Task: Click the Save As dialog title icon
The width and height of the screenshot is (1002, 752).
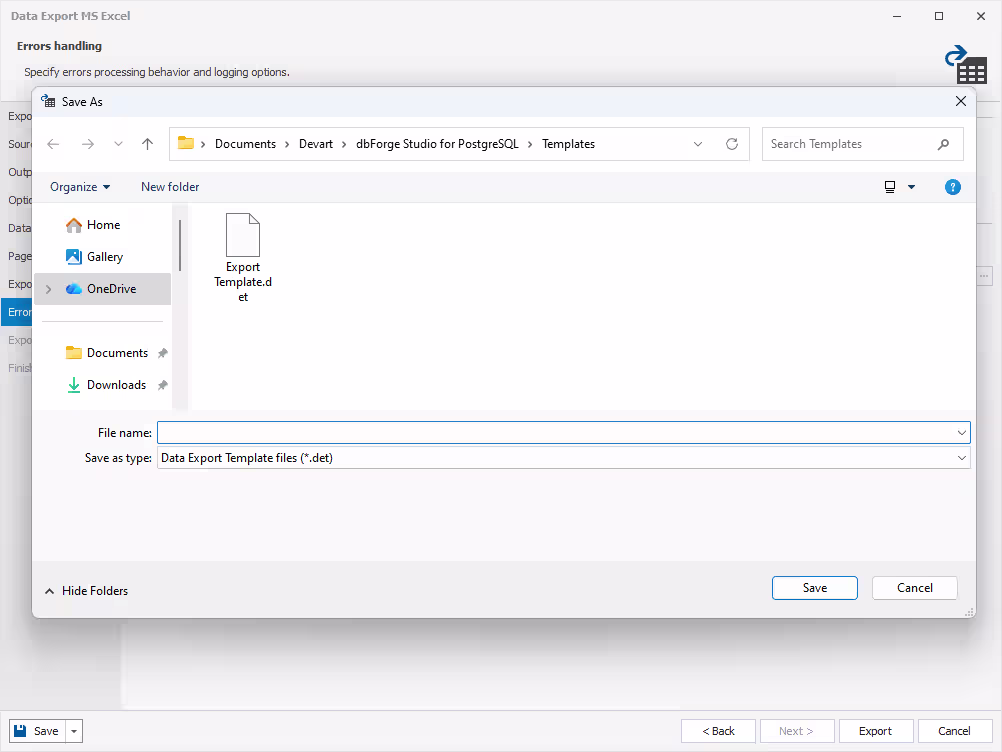Action: pyautogui.click(x=48, y=101)
